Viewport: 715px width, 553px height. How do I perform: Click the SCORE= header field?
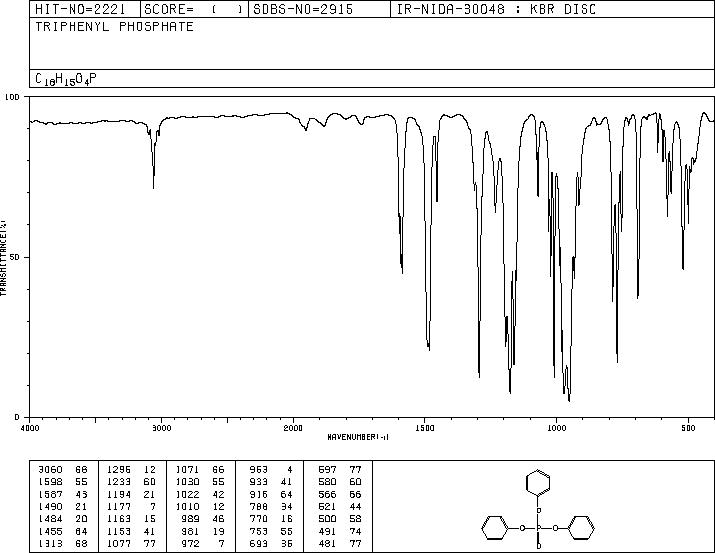tap(194, 9)
